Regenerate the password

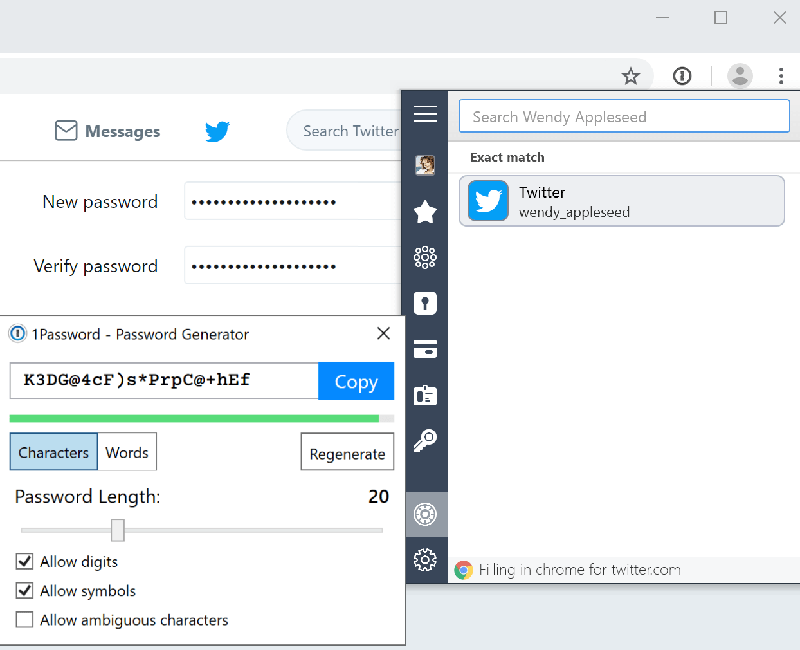coord(347,452)
